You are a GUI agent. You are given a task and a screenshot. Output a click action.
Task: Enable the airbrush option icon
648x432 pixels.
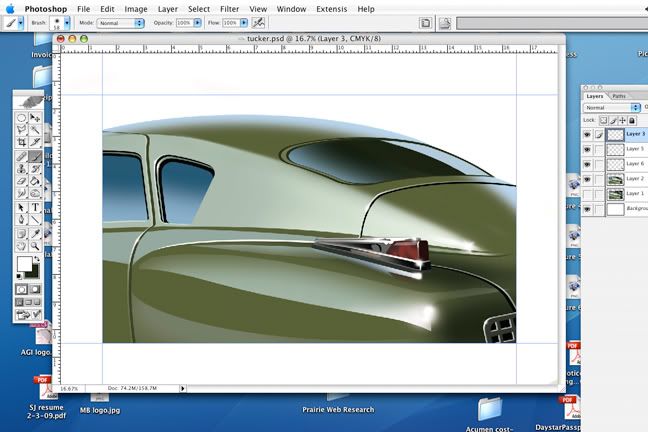259,22
